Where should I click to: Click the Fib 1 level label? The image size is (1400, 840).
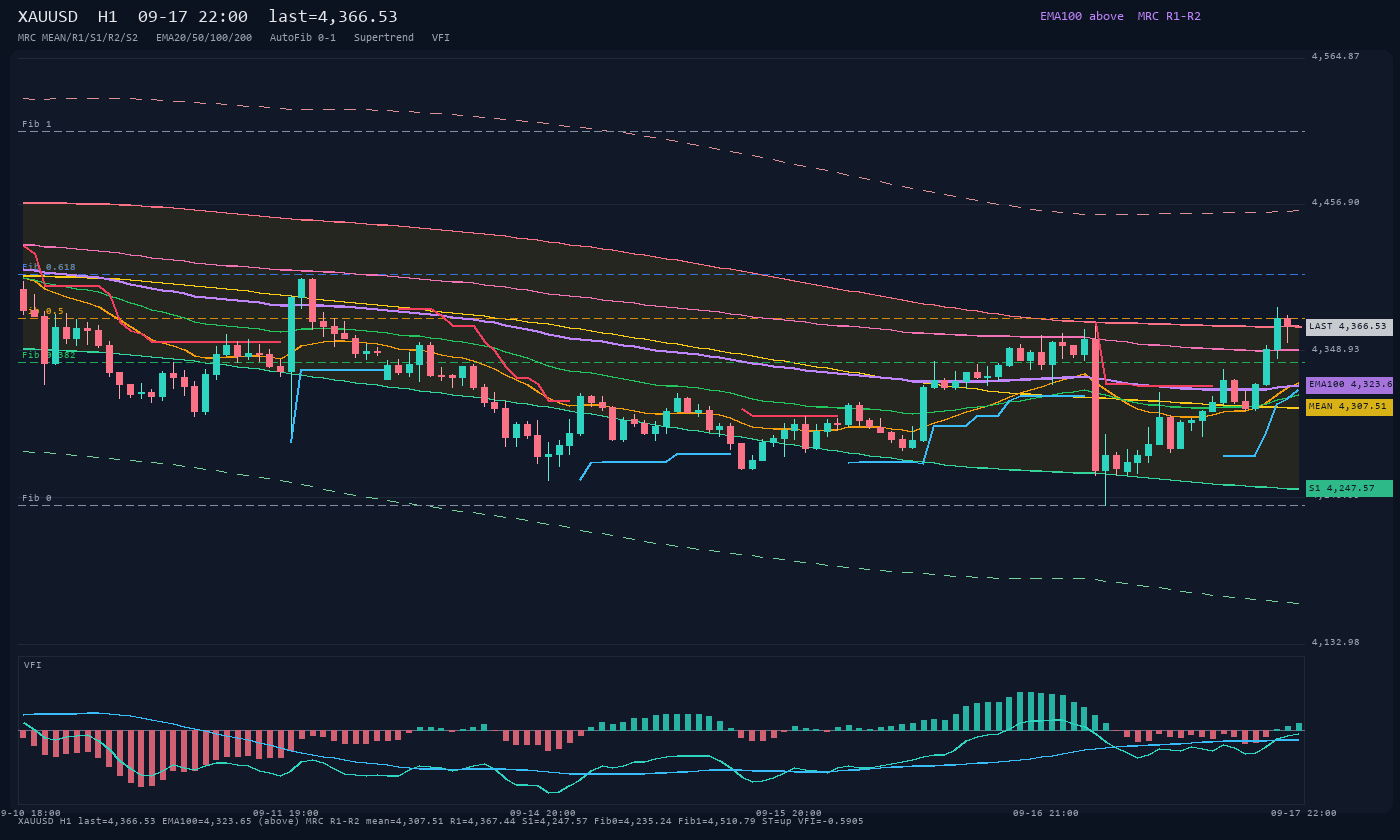click(x=37, y=124)
